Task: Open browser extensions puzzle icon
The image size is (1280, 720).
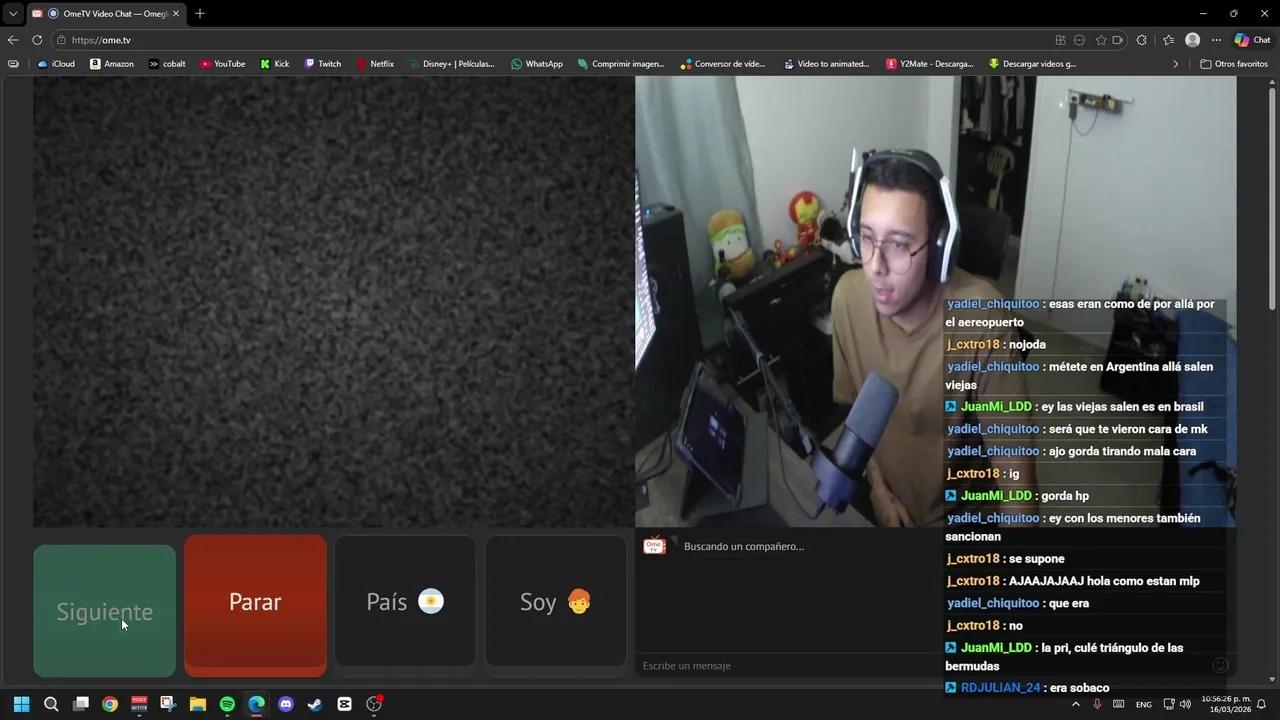Action: coord(1142,40)
